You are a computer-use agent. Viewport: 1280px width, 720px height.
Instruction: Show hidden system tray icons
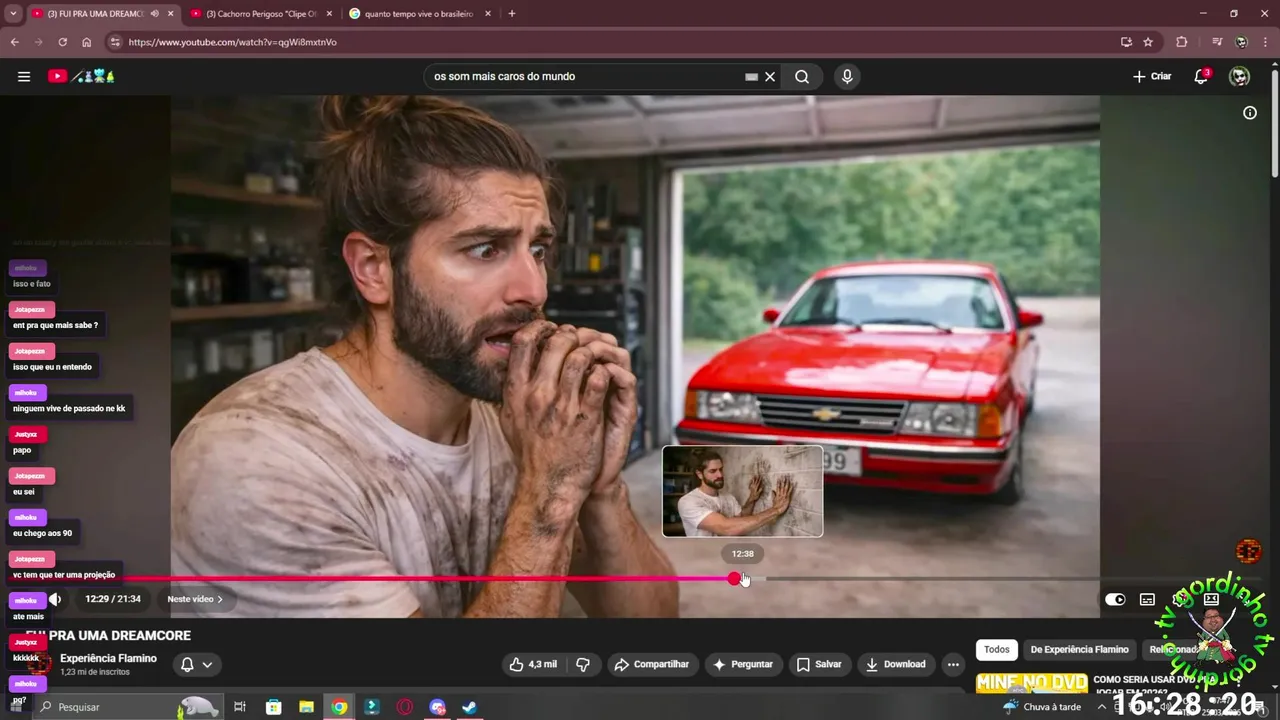[x=1101, y=707]
